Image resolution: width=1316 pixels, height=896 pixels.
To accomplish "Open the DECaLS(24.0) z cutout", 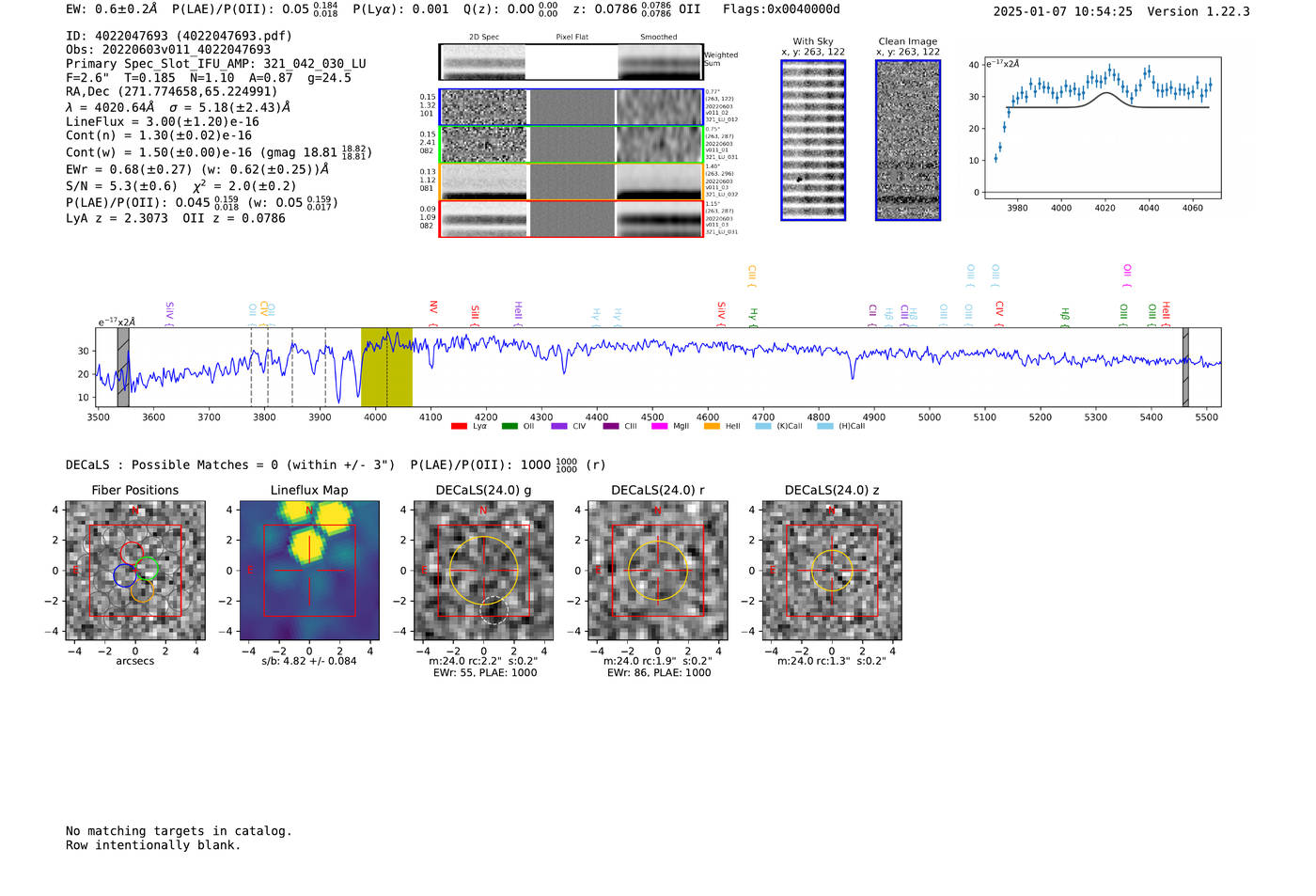I will click(832, 571).
